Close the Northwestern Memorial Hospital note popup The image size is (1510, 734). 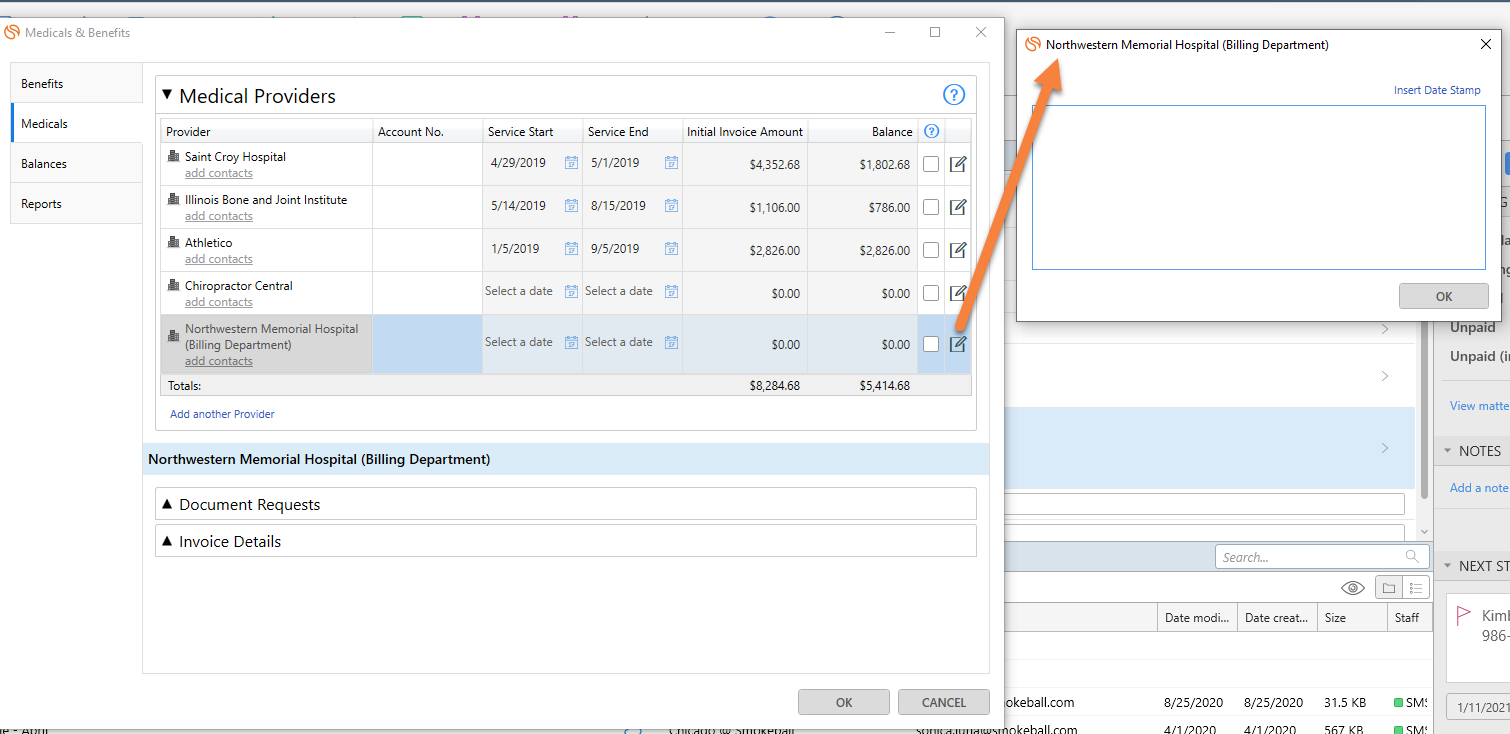tap(1485, 44)
